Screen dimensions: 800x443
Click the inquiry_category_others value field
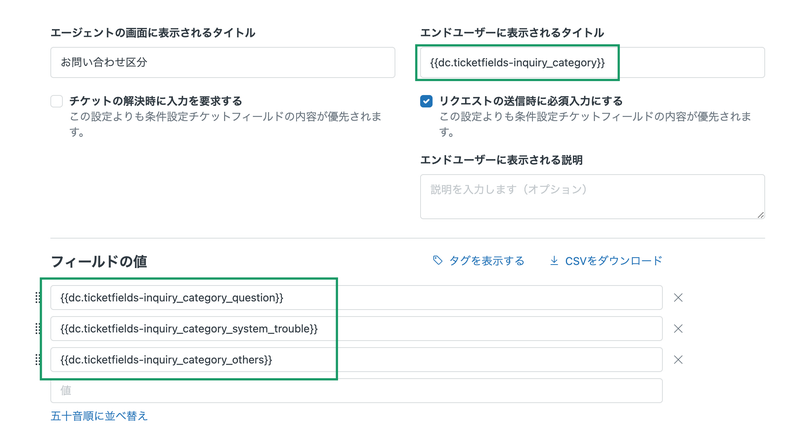(356, 360)
